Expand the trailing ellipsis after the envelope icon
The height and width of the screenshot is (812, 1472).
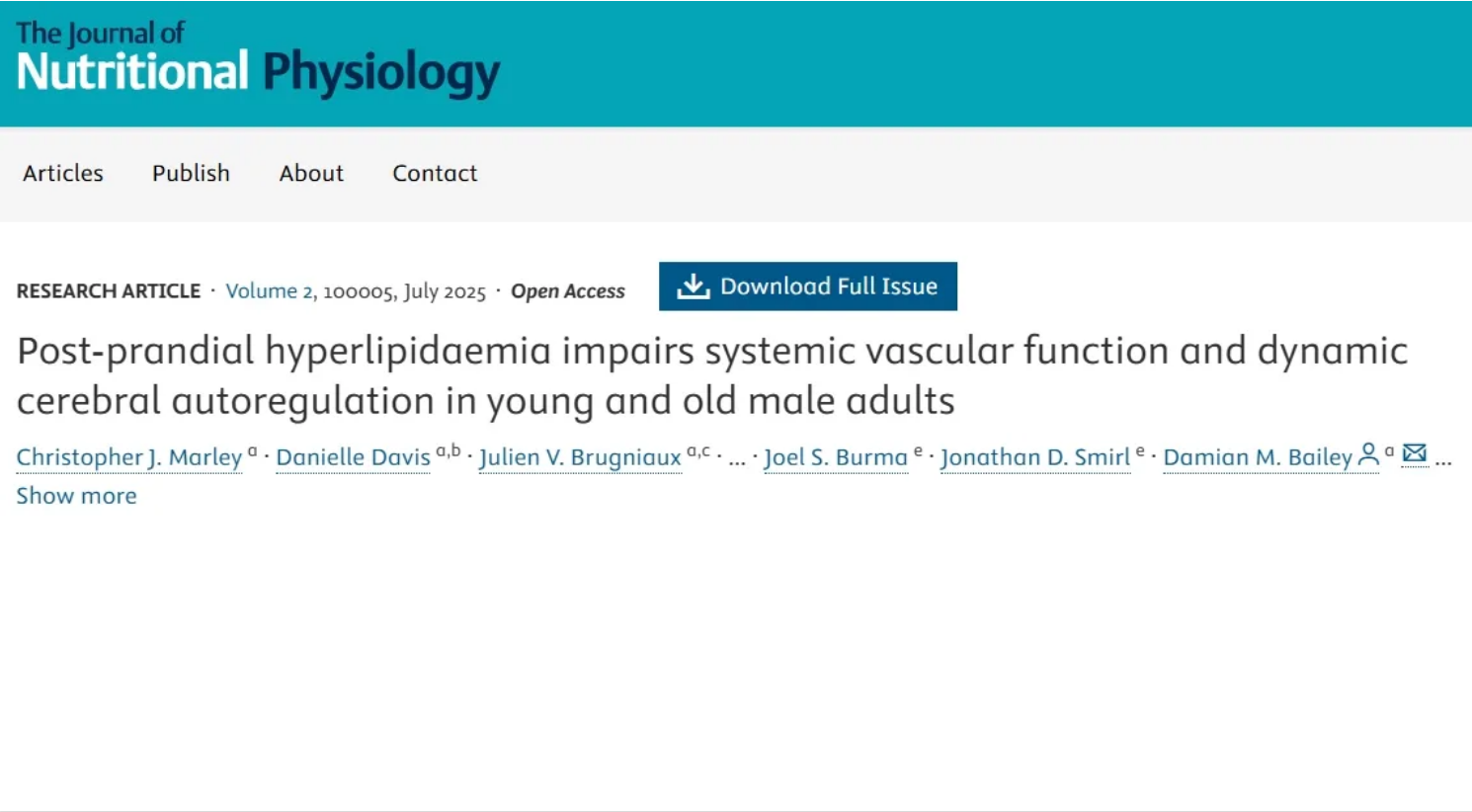click(x=1443, y=458)
